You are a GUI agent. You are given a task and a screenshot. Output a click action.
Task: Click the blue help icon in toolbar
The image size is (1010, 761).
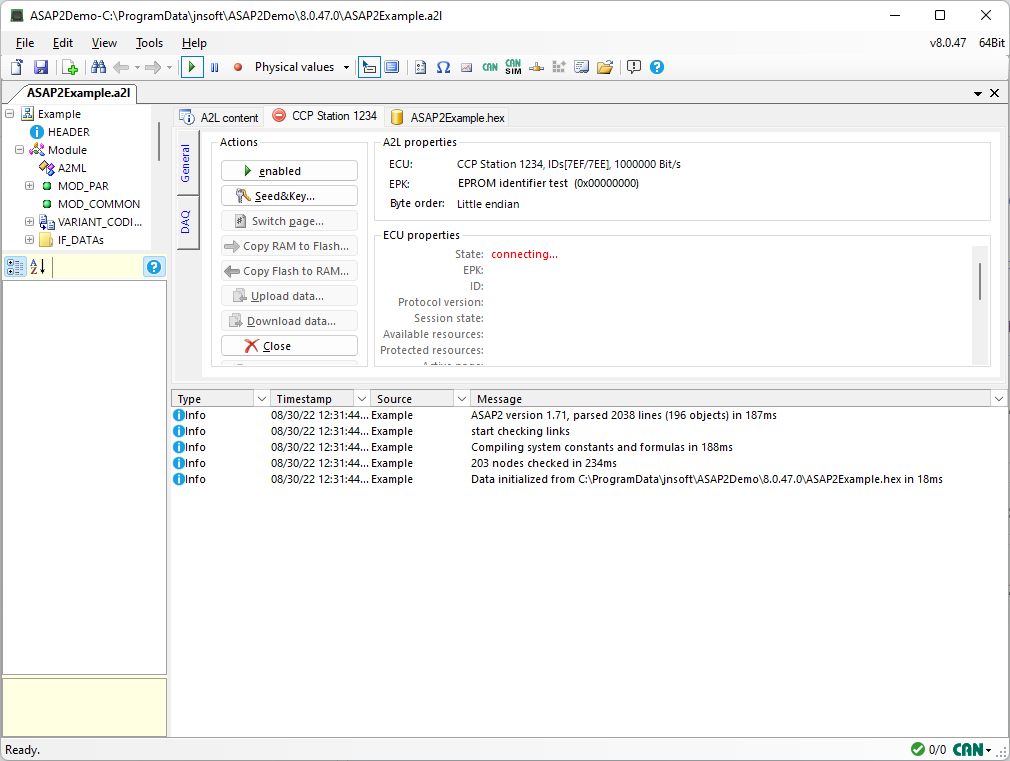pos(657,67)
